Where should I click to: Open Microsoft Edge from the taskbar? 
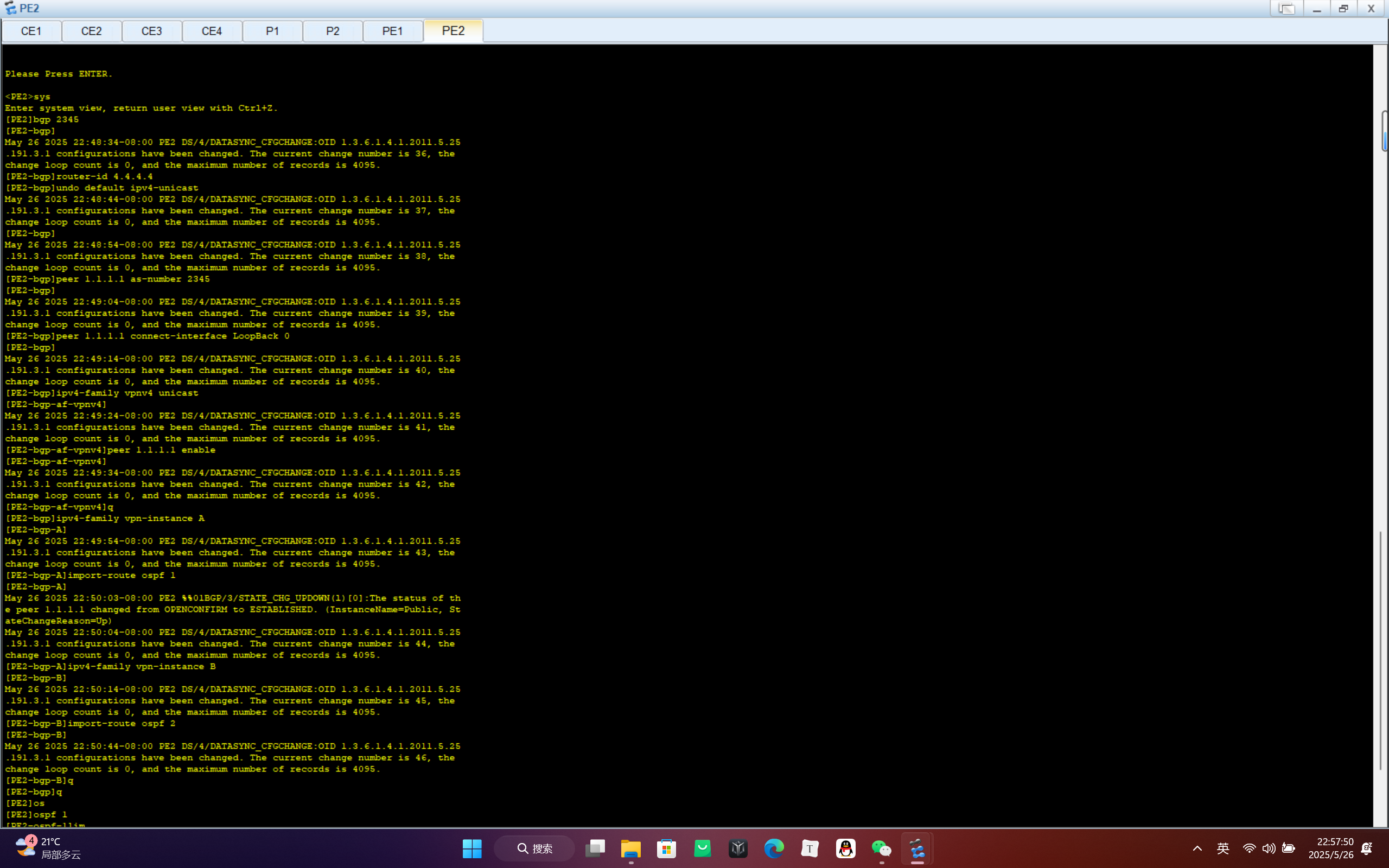click(774, 848)
